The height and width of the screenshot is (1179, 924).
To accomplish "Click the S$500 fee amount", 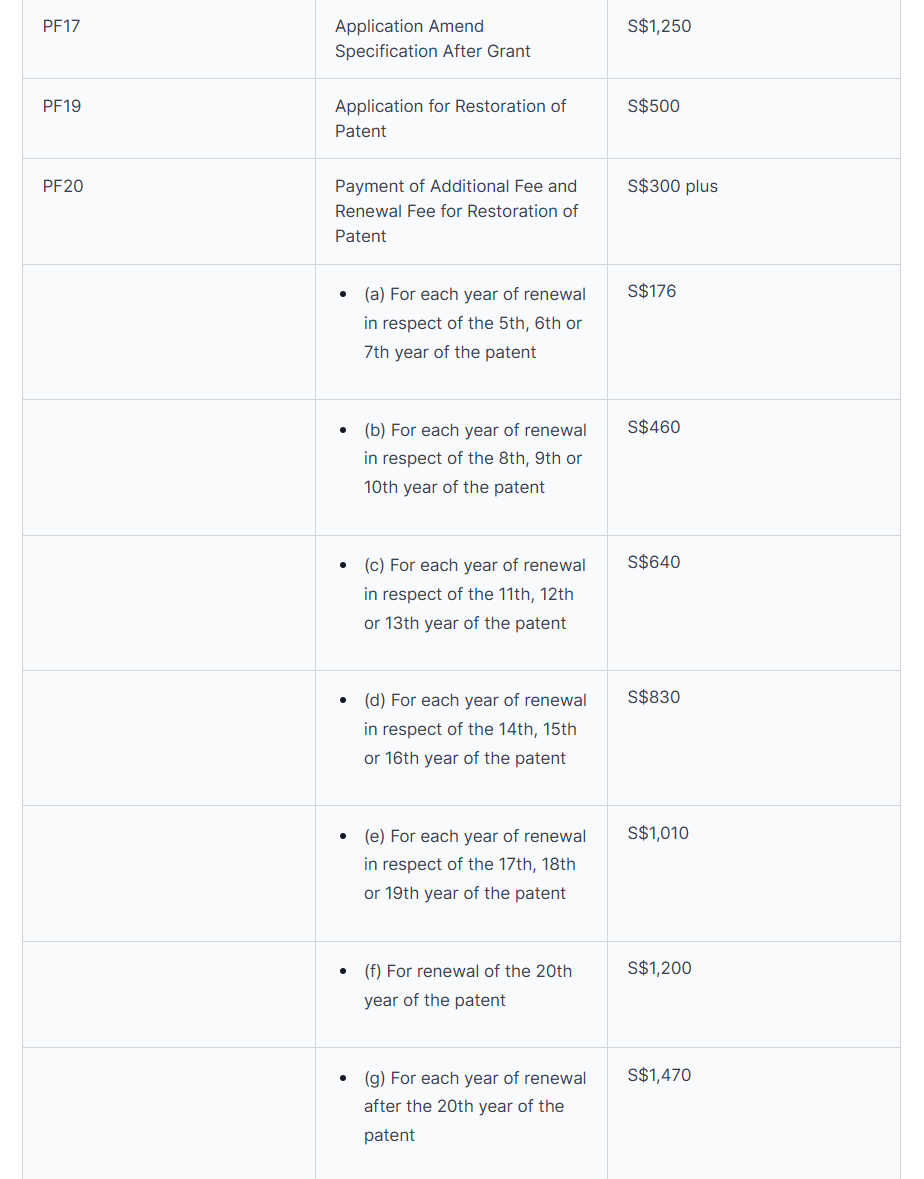I will [x=653, y=106].
